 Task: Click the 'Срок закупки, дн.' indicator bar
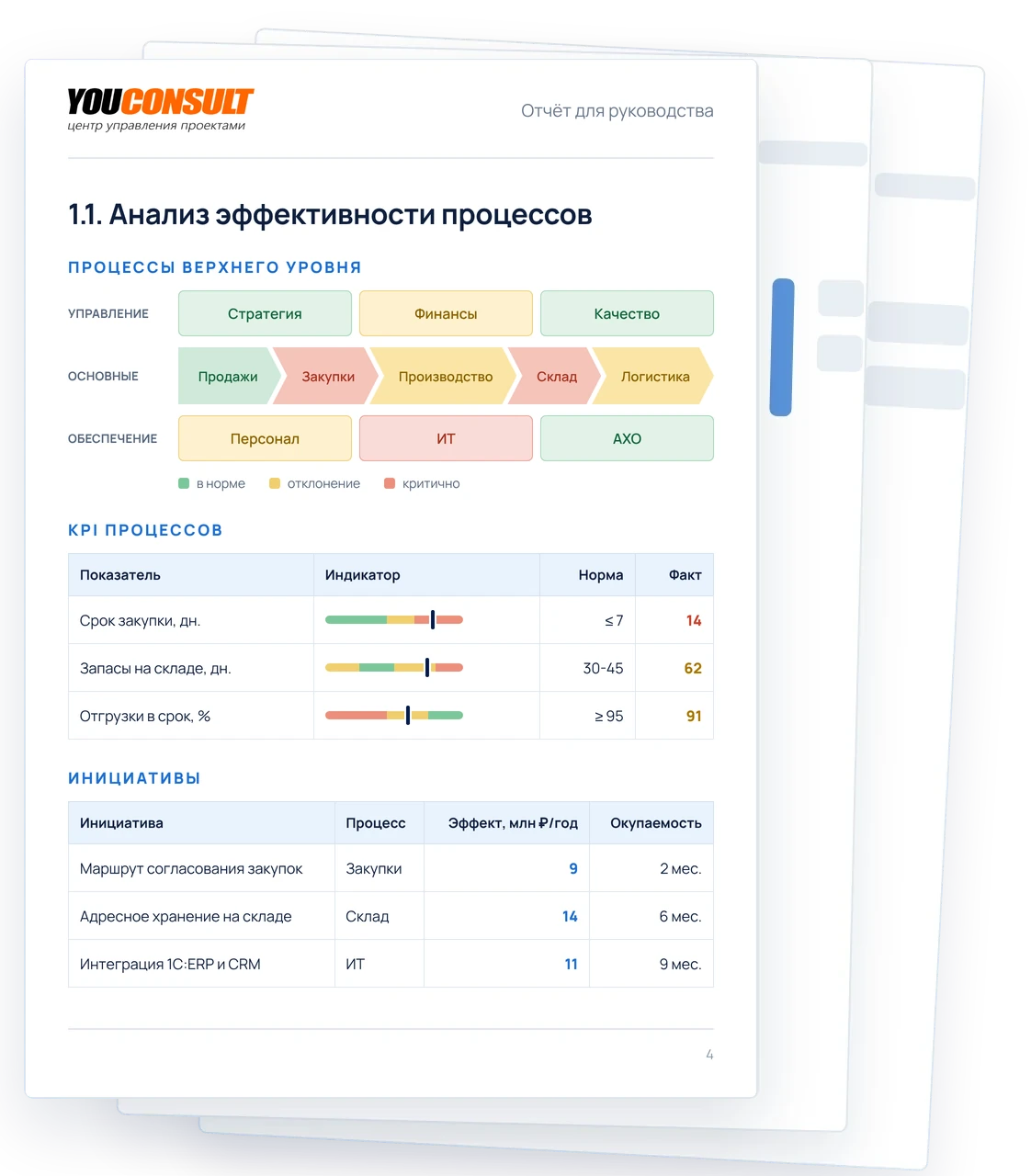[394, 620]
